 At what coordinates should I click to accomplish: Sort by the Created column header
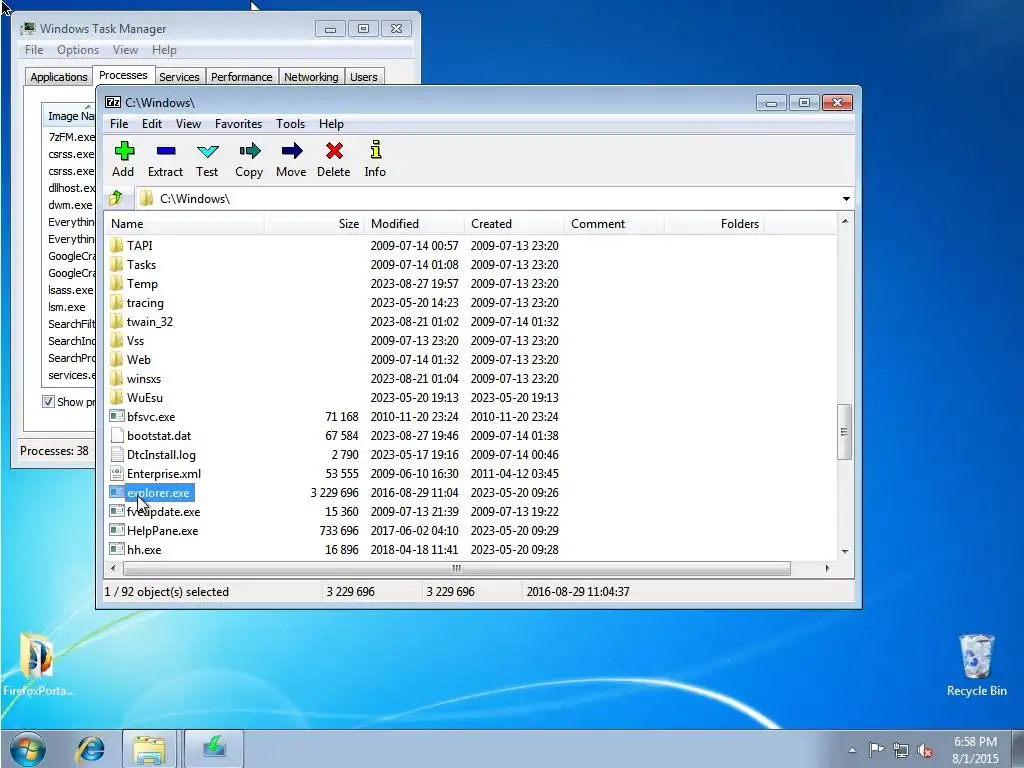click(x=514, y=223)
